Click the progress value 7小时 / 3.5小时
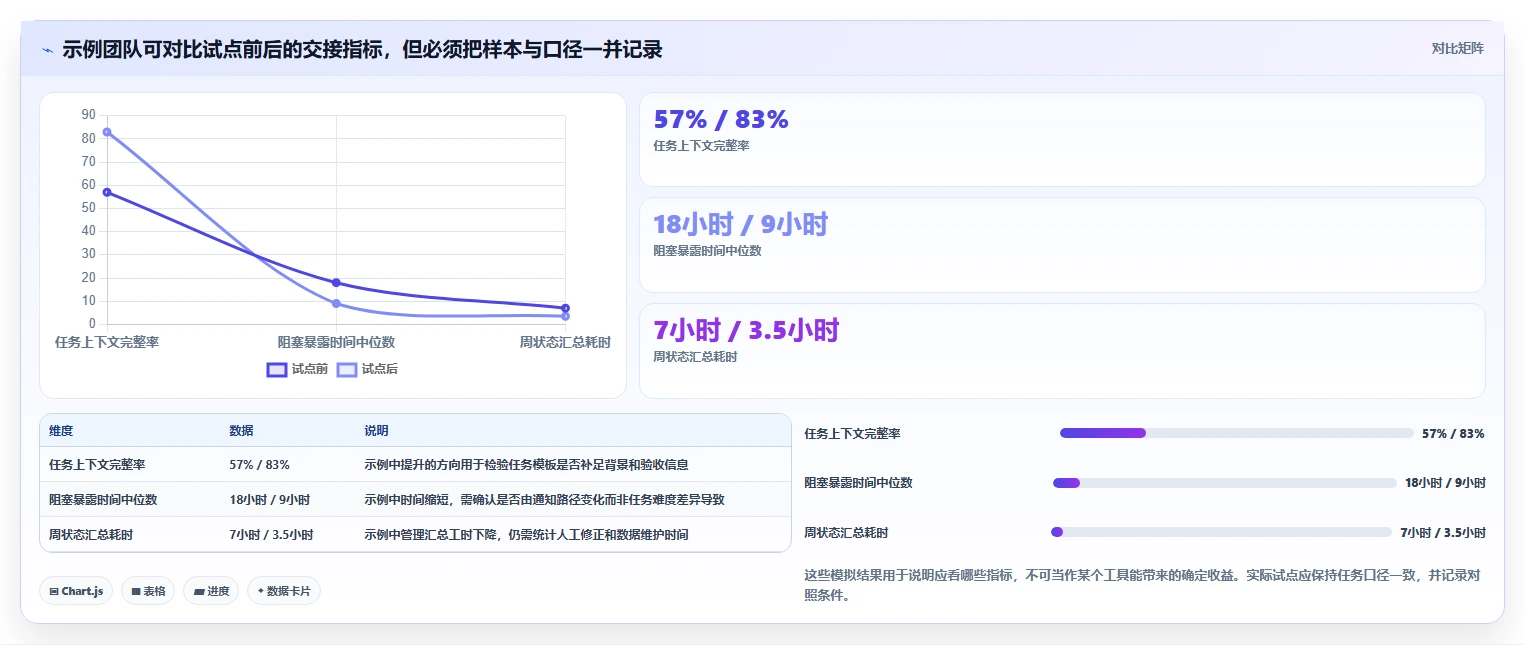Image resolution: width=1525 pixels, height=645 pixels. pyautogui.click(x=1442, y=532)
